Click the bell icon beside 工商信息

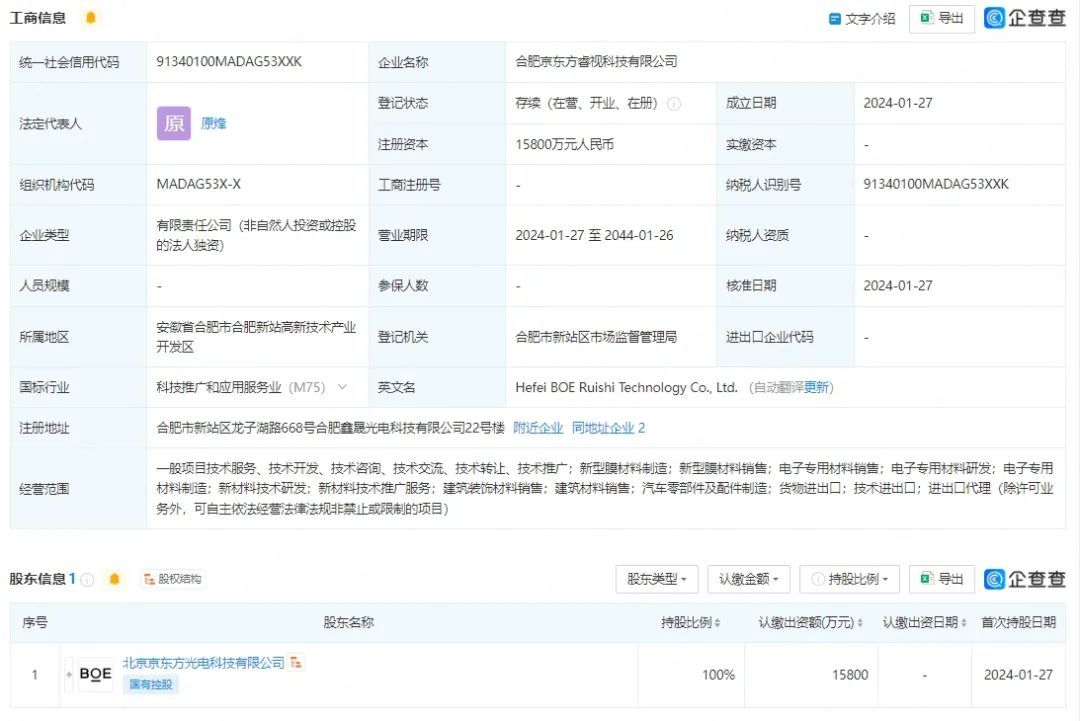[90, 18]
